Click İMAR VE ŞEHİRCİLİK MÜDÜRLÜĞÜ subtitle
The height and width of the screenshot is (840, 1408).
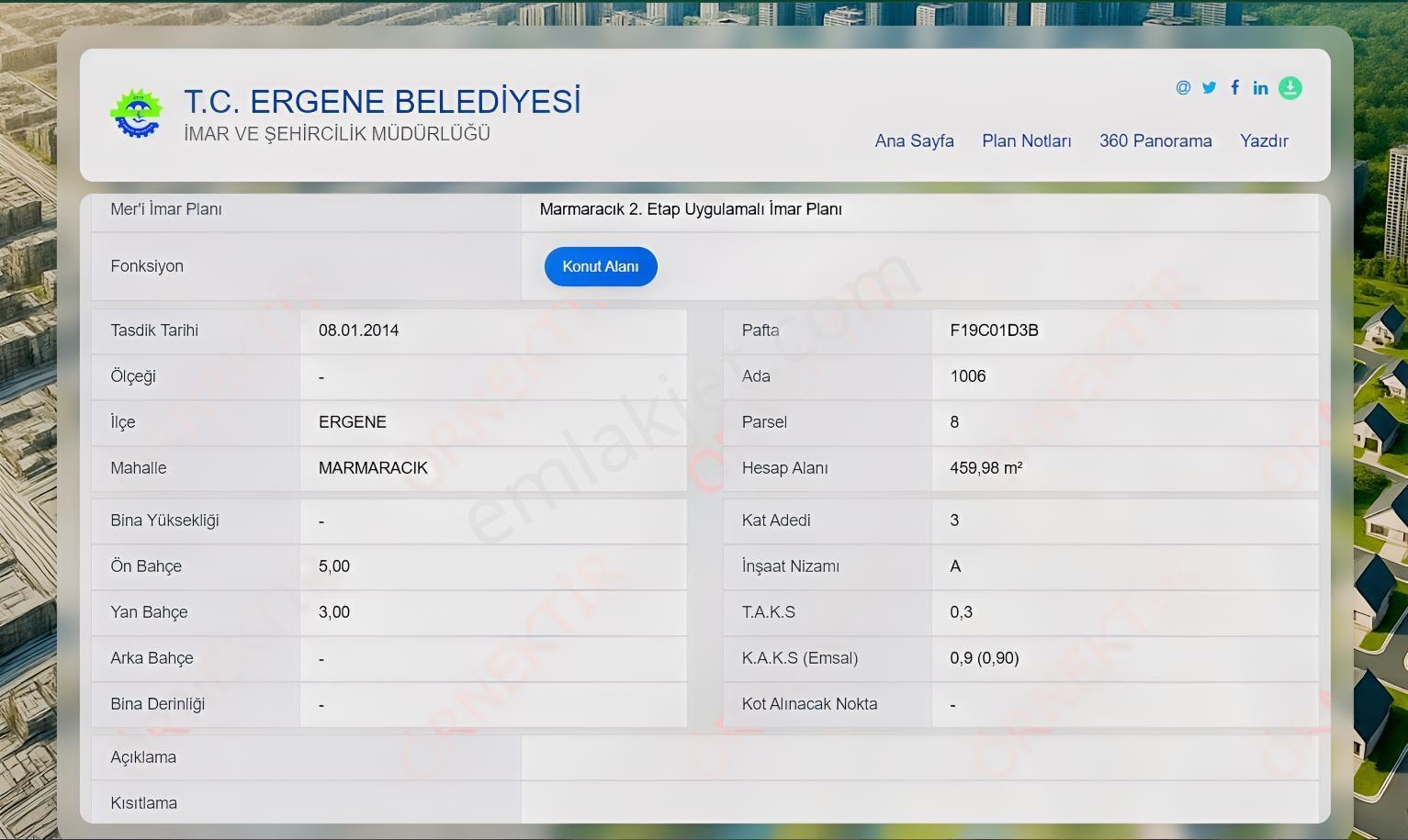click(337, 134)
